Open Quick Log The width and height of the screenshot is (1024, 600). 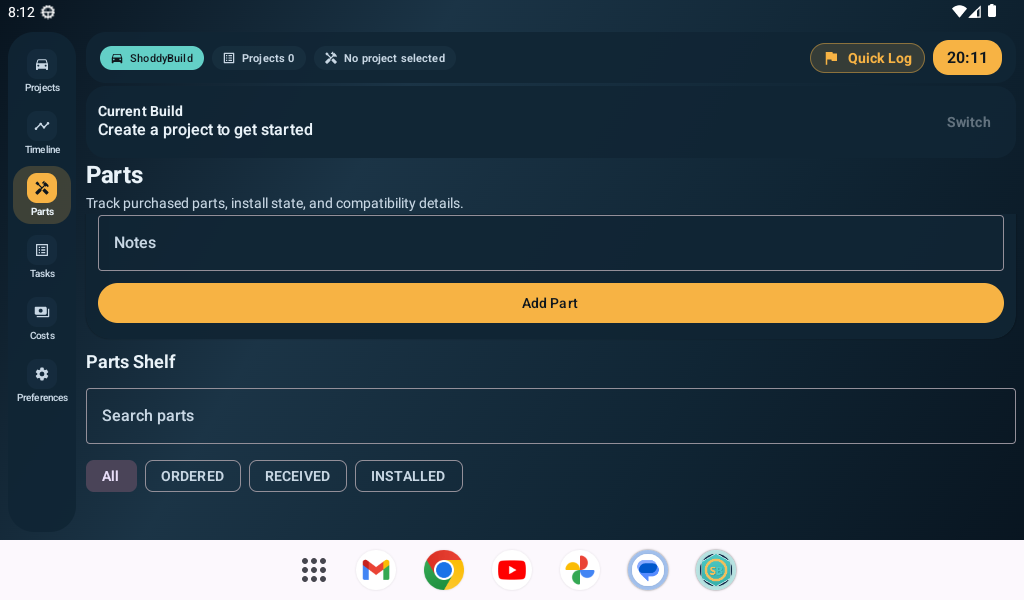(867, 58)
